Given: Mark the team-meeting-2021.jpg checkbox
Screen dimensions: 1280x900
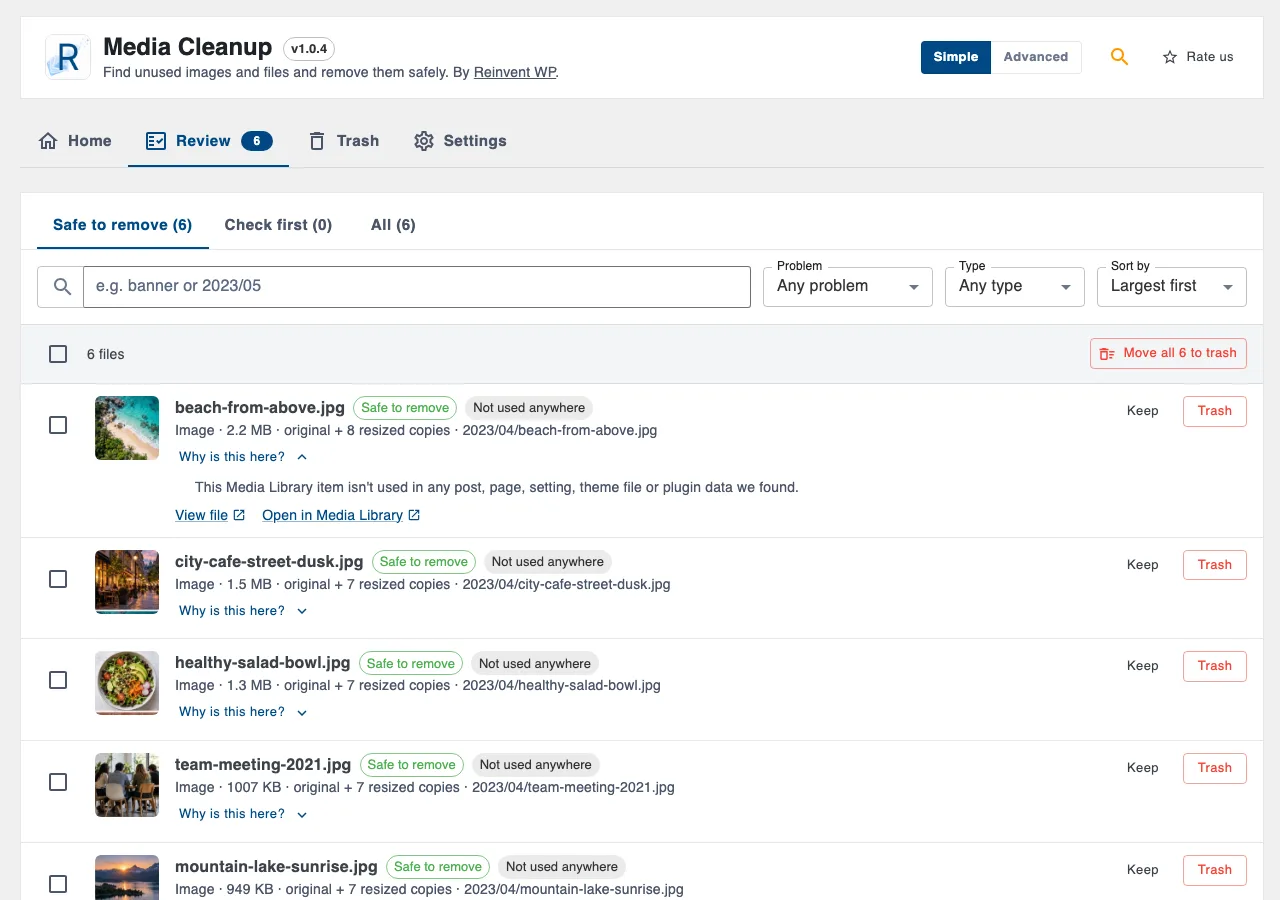Looking at the screenshot, I should pos(58,782).
